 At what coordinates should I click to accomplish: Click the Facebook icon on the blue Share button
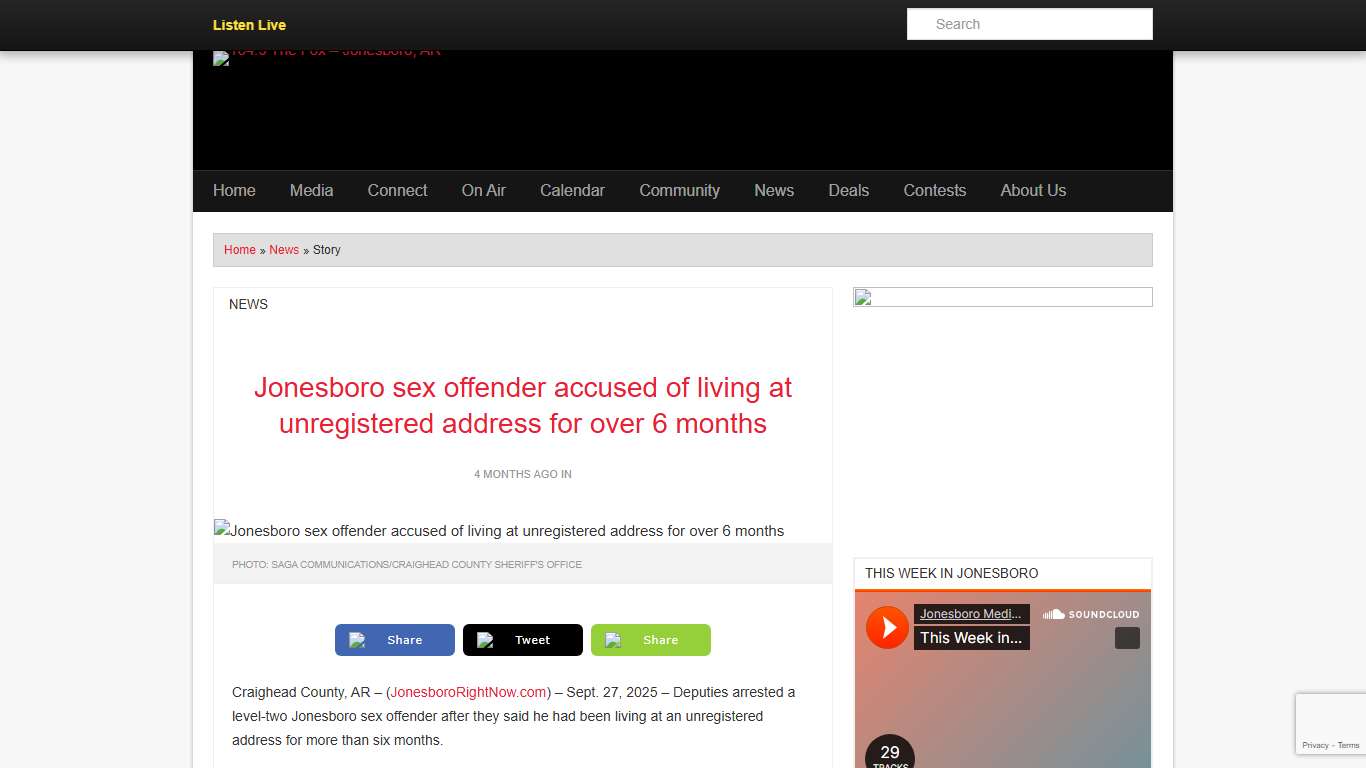coord(359,640)
